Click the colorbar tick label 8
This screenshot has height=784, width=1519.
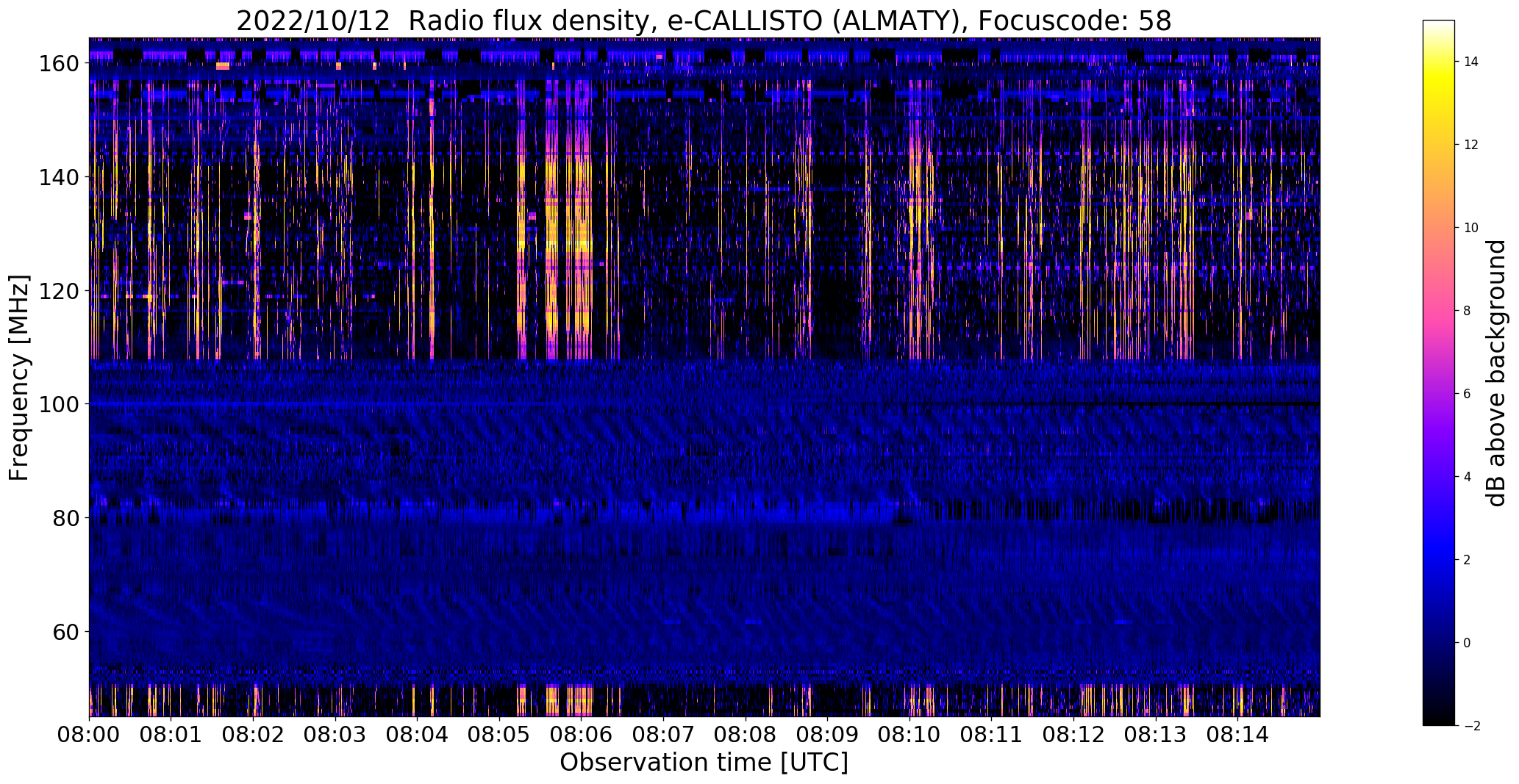[x=1468, y=311]
